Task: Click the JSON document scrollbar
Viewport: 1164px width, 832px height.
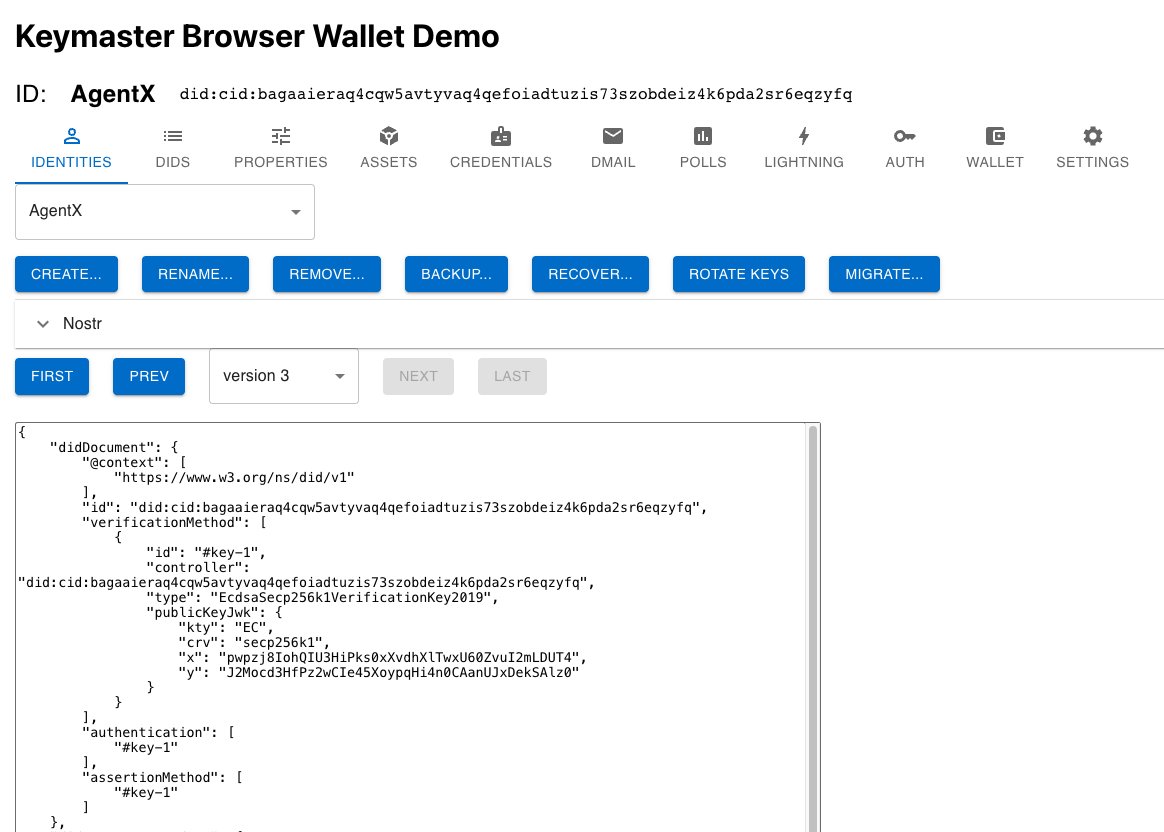Action: pyautogui.click(x=813, y=628)
